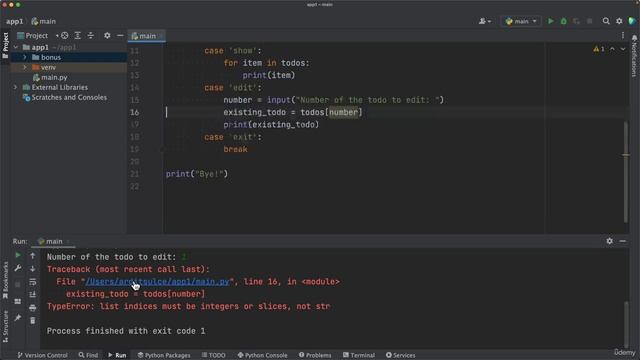Viewport: 640px width, 360px height.
Task: Open TODO tool window
Action: tap(213, 355)
